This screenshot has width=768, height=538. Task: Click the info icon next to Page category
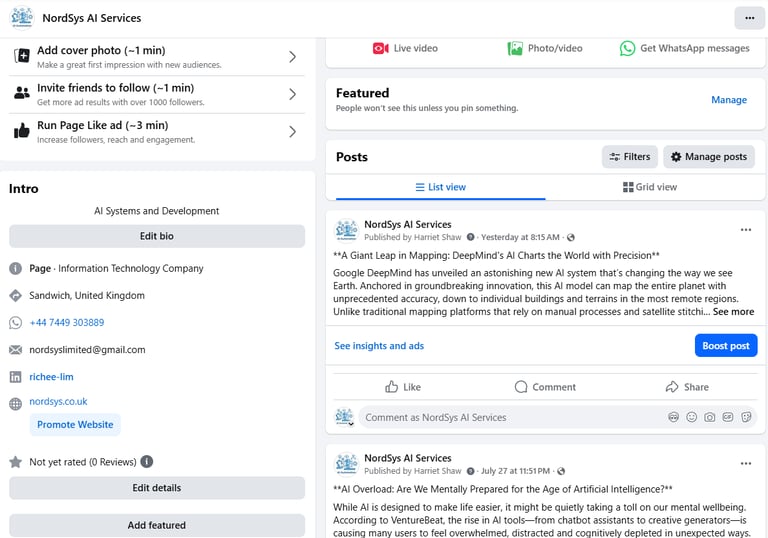tap(16, 269)
